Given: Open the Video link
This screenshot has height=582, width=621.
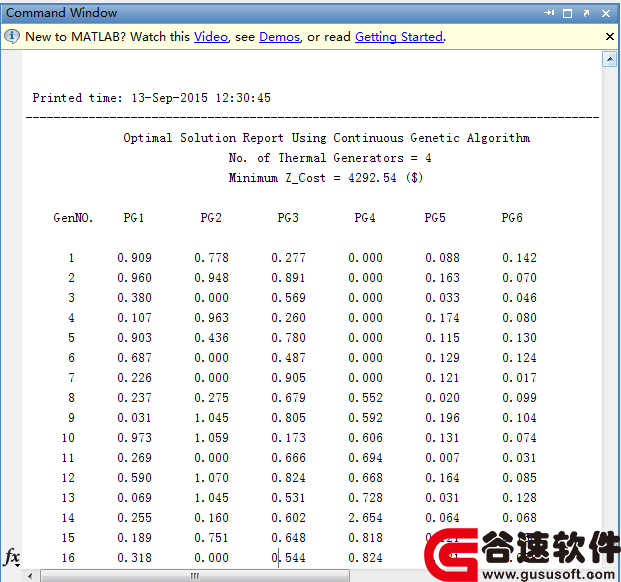Looking at the screenshot, I should (211, 37).
